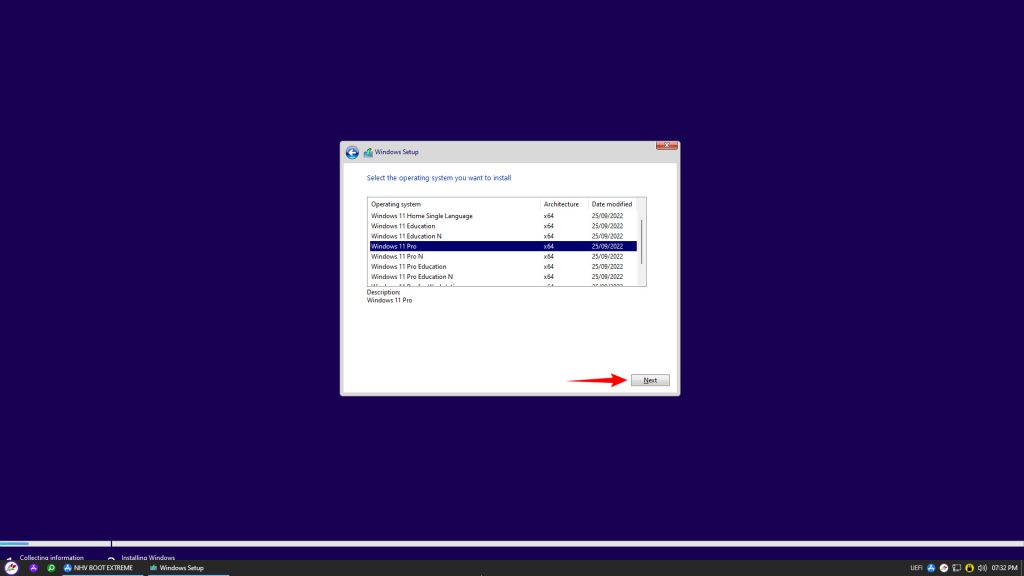Go back with the blue arrow icon
This screenshot has height=576, width=1024.
pyautogui.click(x=352, y=153)
